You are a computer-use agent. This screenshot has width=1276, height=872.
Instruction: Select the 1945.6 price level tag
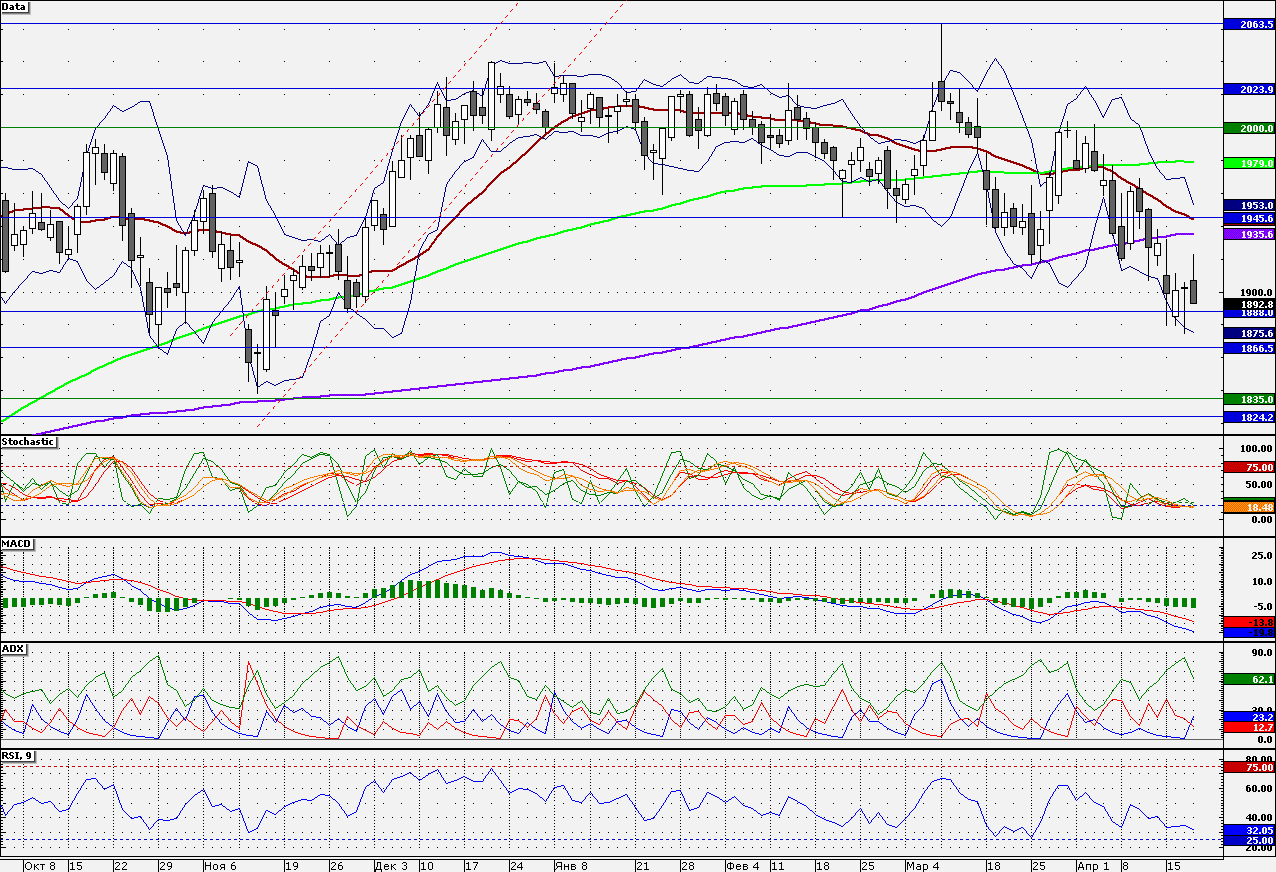1249,218
